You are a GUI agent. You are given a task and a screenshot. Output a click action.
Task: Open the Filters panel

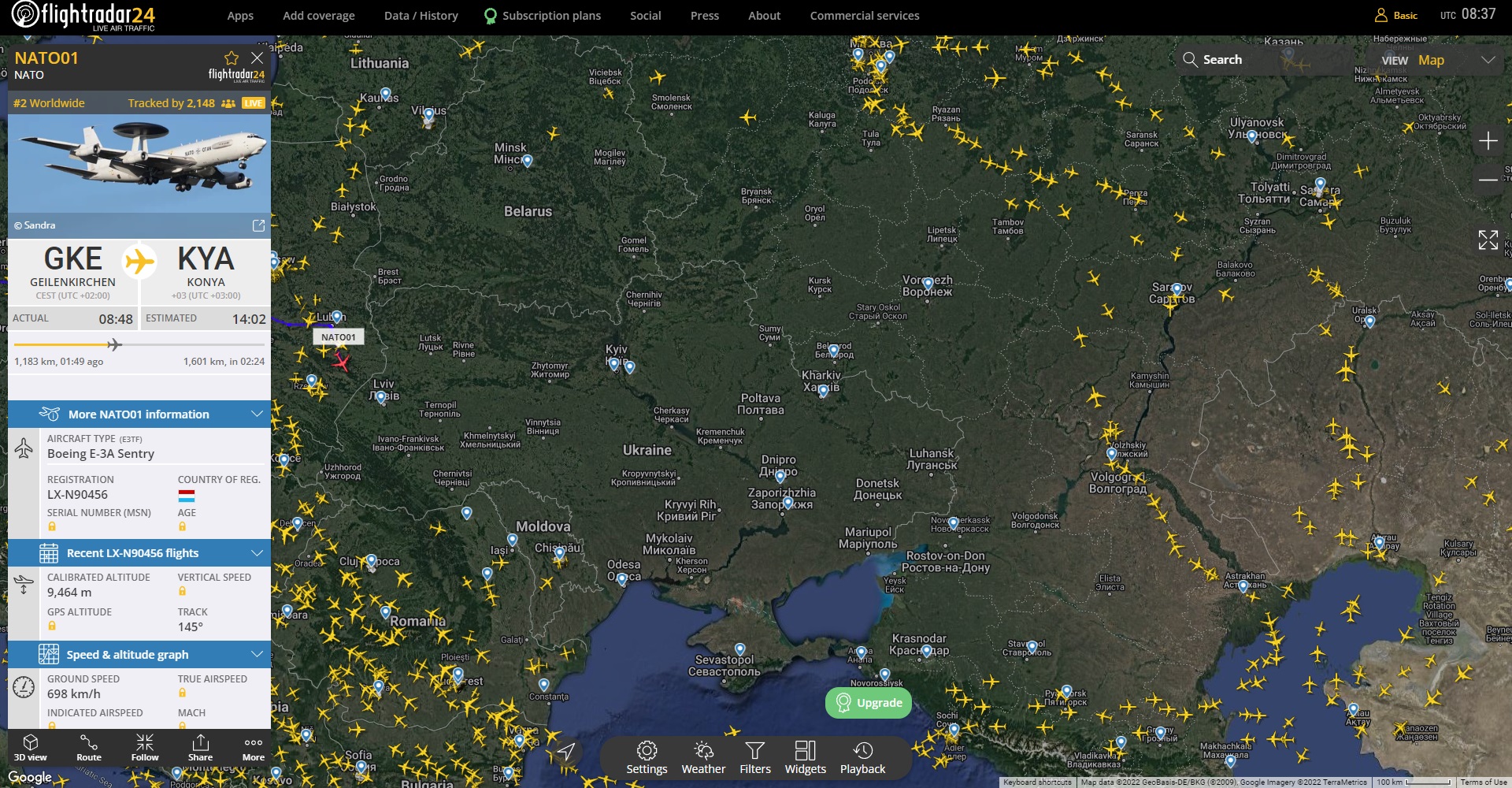click(754, 757)
